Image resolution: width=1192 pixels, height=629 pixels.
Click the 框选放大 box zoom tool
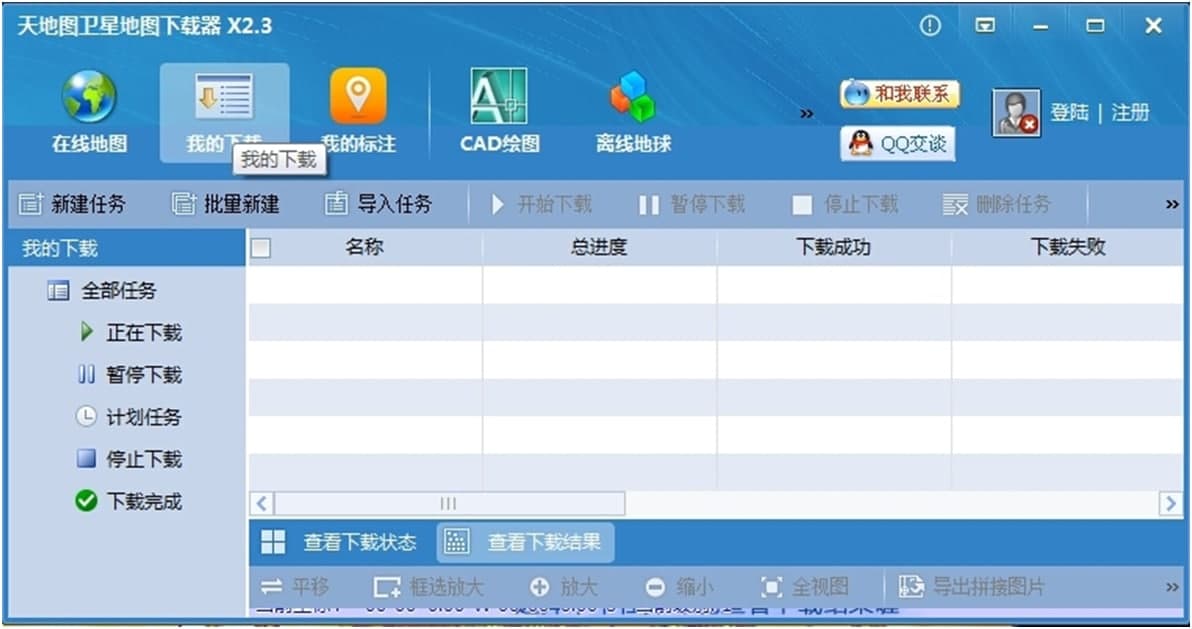pyautogui.click(x=429, y=587)
